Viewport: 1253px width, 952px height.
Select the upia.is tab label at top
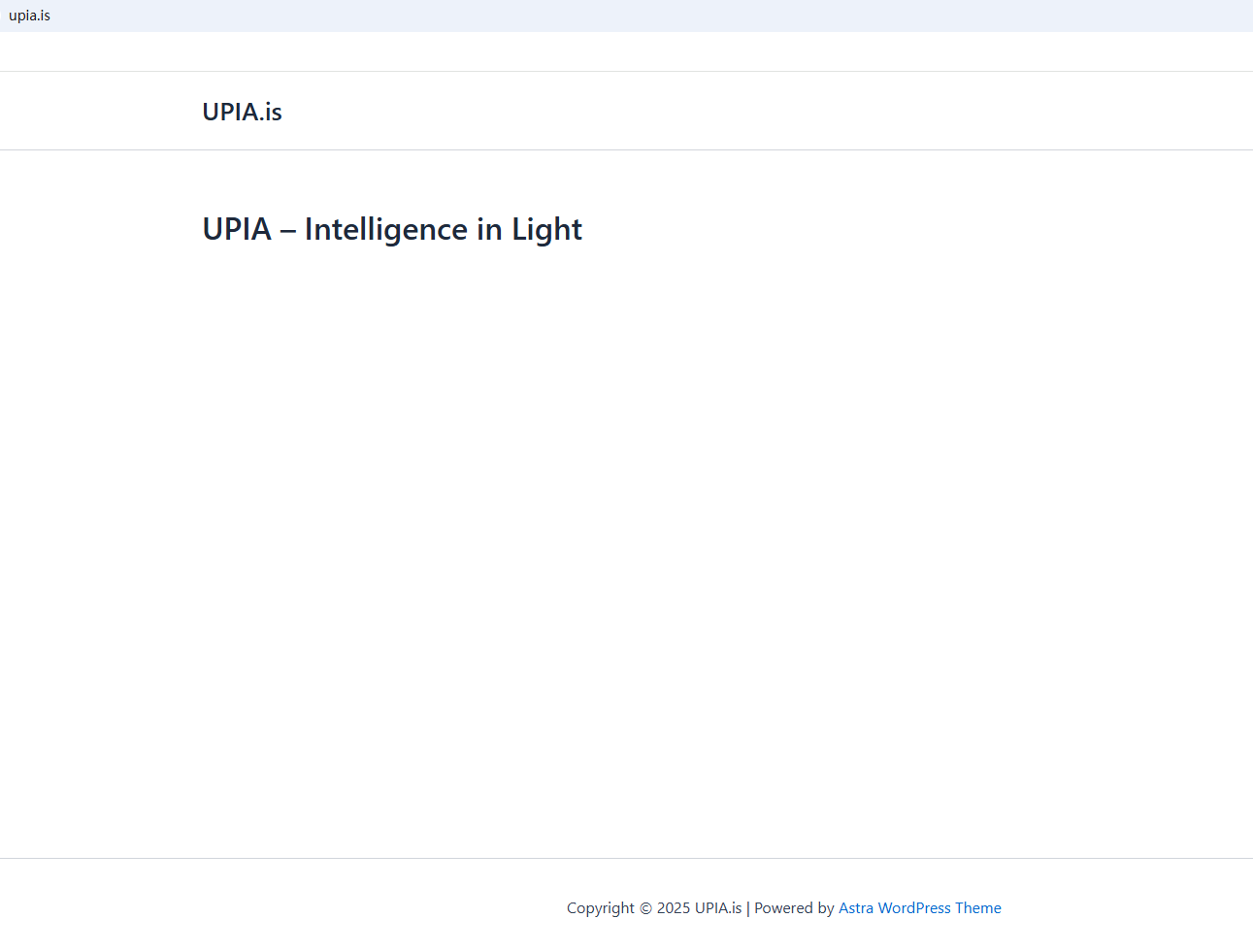point(29,16)
